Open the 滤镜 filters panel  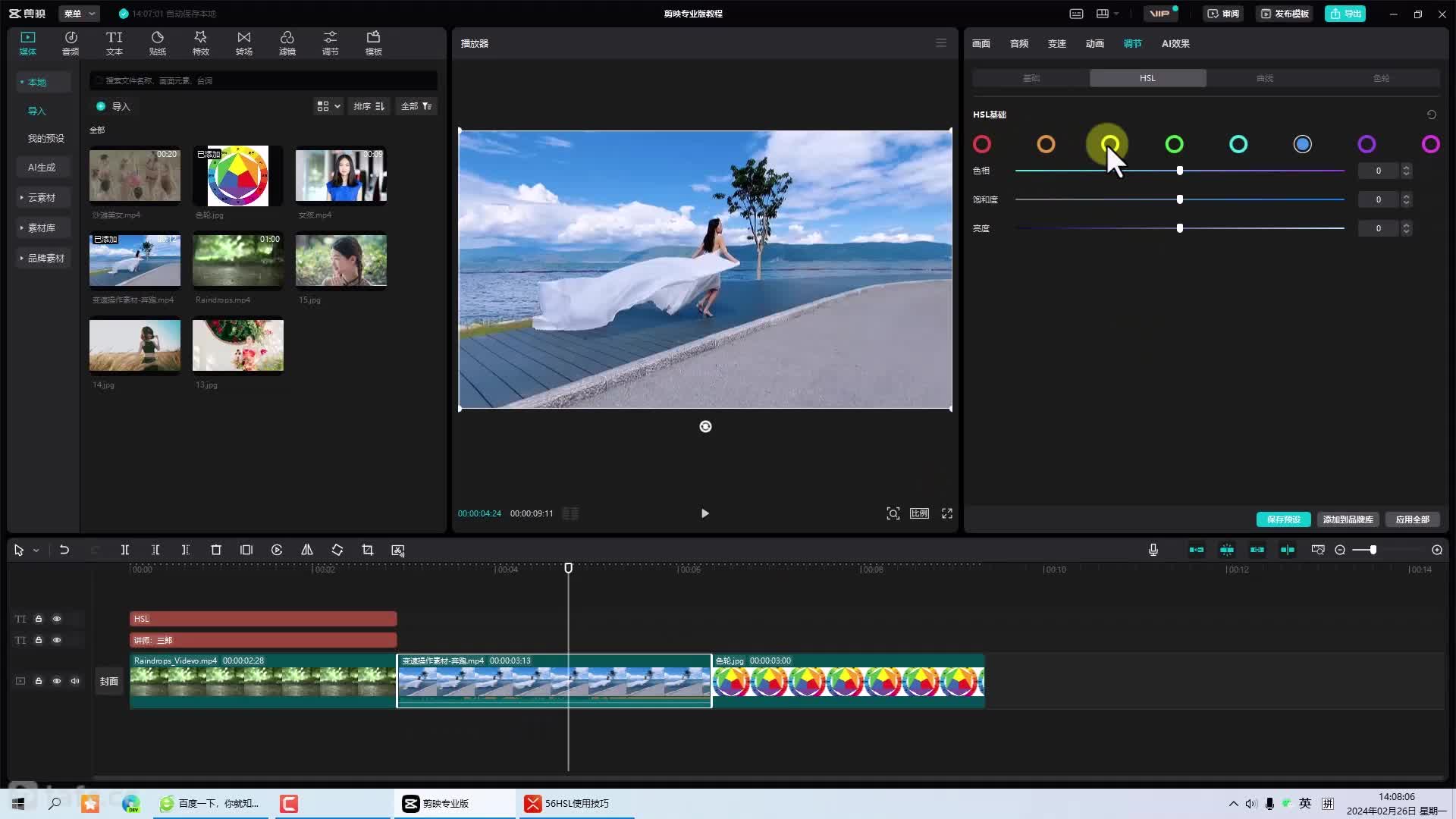(x=287, y=43)
